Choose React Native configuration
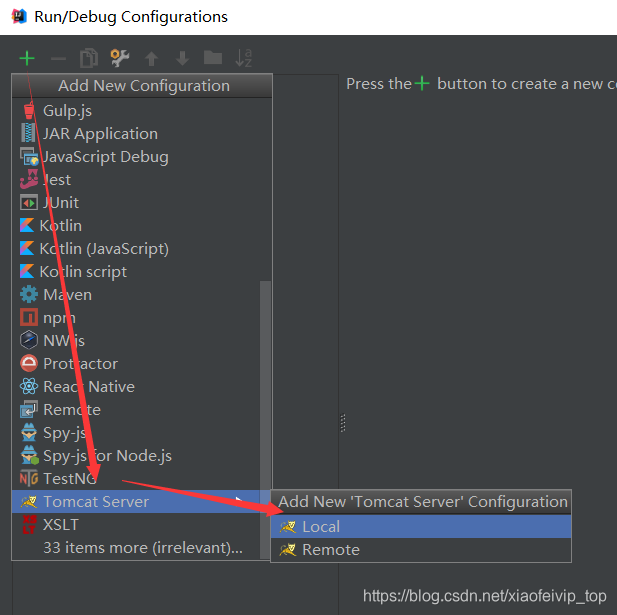The height and width of the screenshot is (615, 617). coord(136,387)
